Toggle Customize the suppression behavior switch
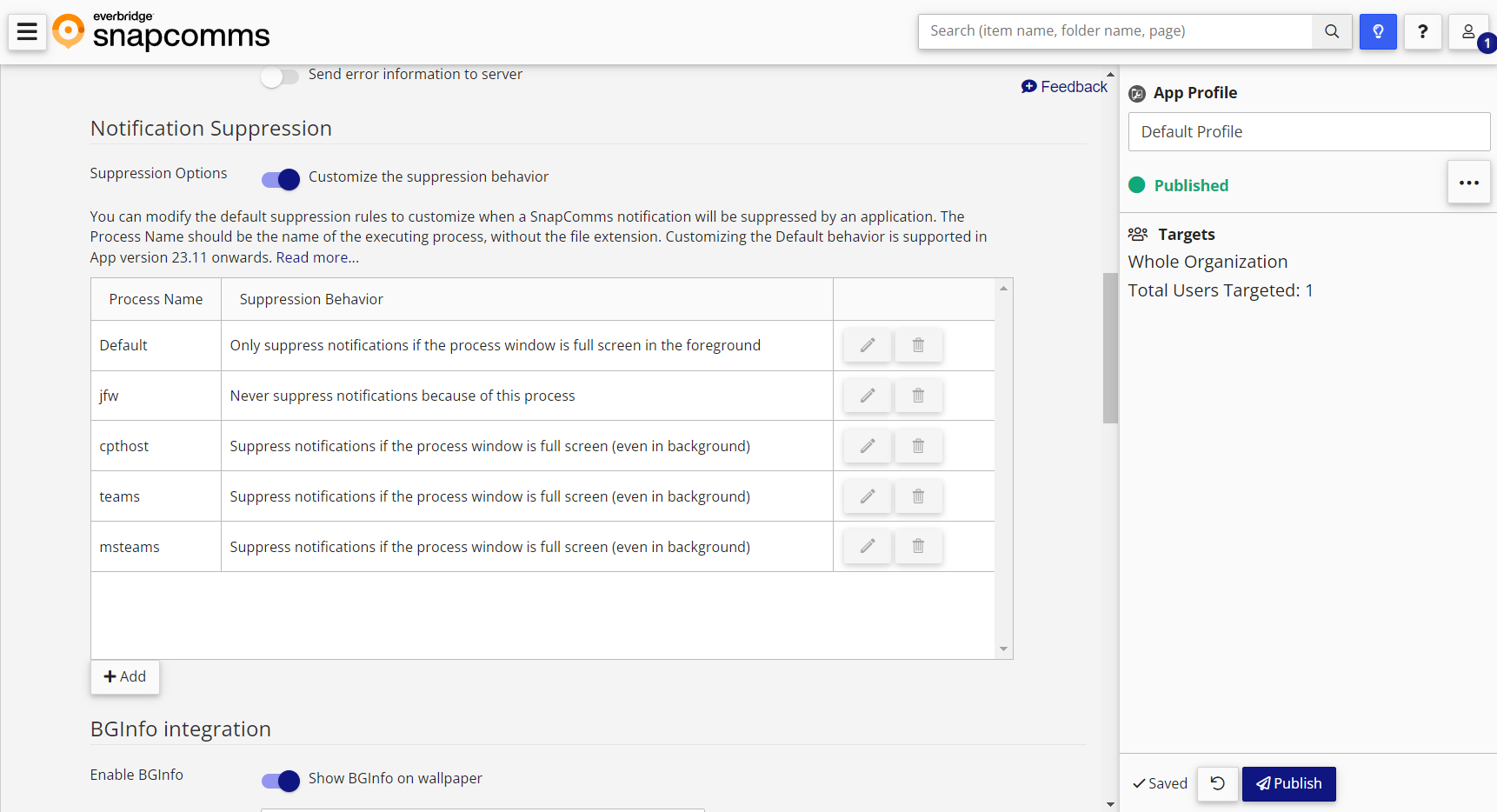This screenshot has width=1497, height=812. coord(281,179)
